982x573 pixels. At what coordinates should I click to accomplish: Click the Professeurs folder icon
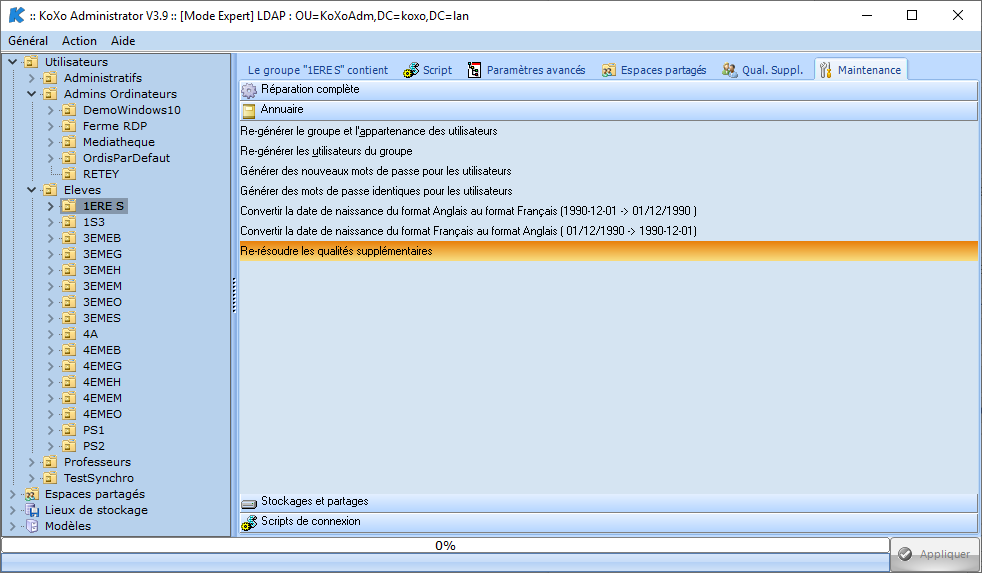click(x=50, y=462)
